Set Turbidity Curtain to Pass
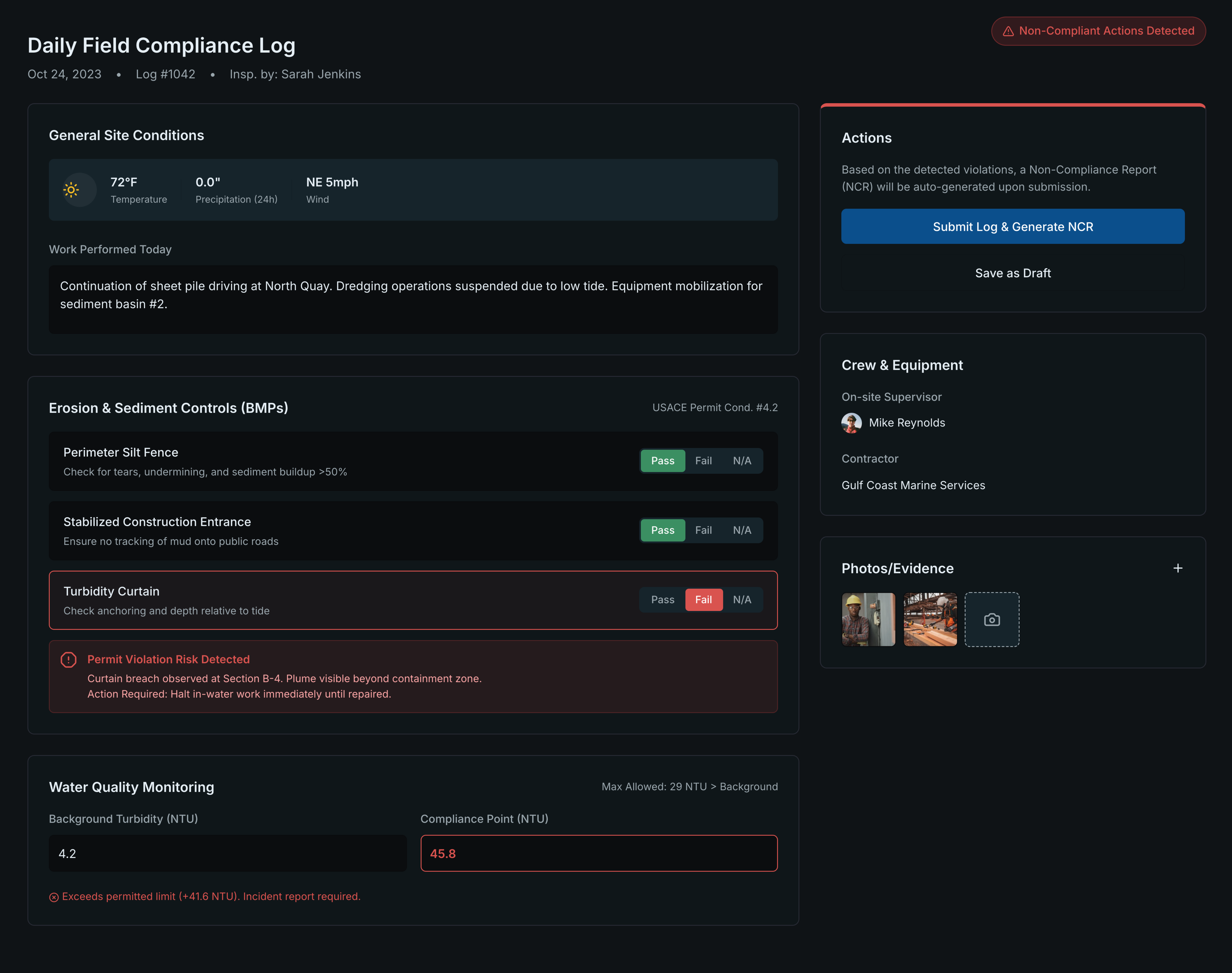Viewport: 1232px width, 973px height. 662,600
